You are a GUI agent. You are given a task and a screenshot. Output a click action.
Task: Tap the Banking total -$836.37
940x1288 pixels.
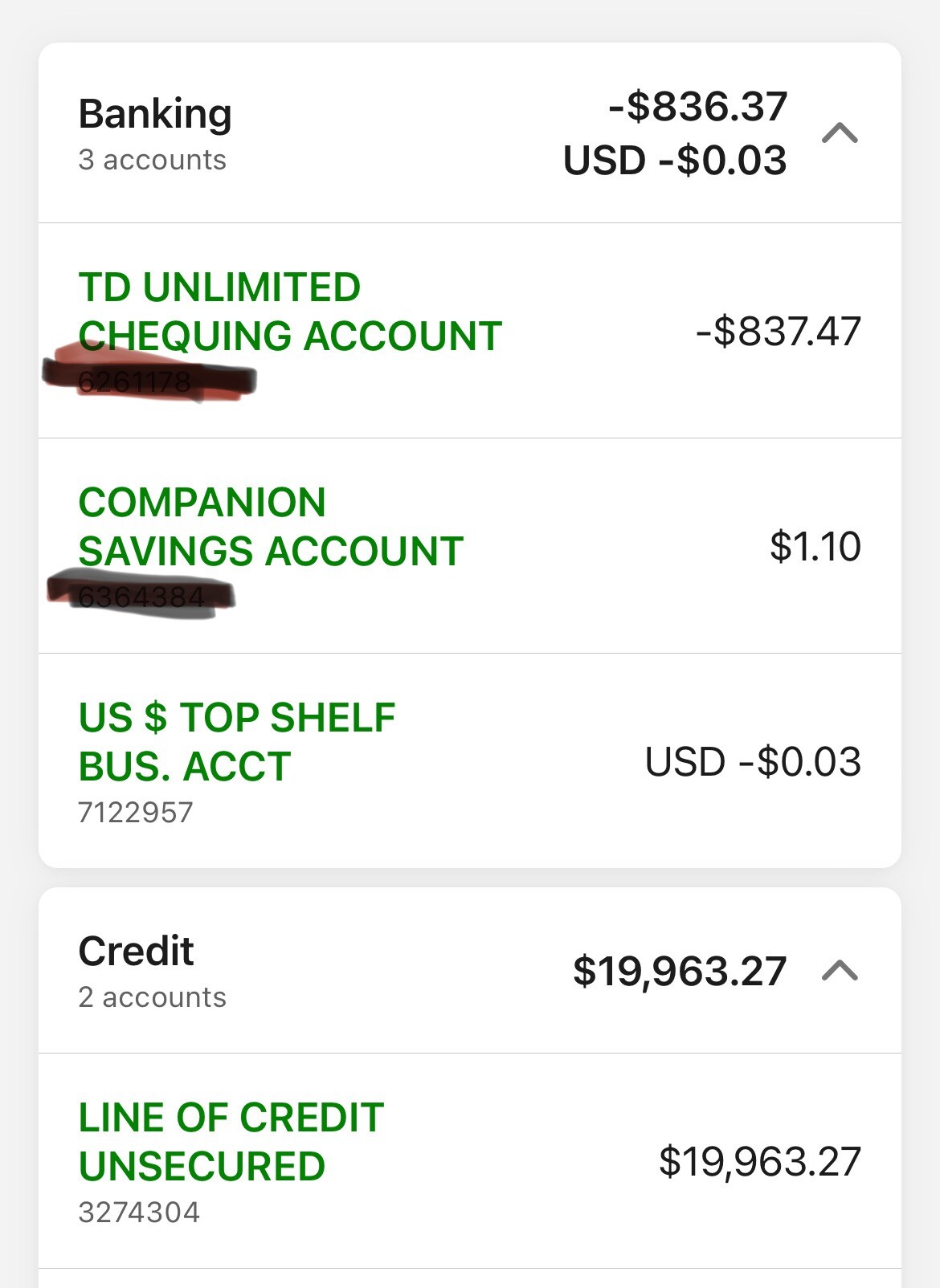697,107
